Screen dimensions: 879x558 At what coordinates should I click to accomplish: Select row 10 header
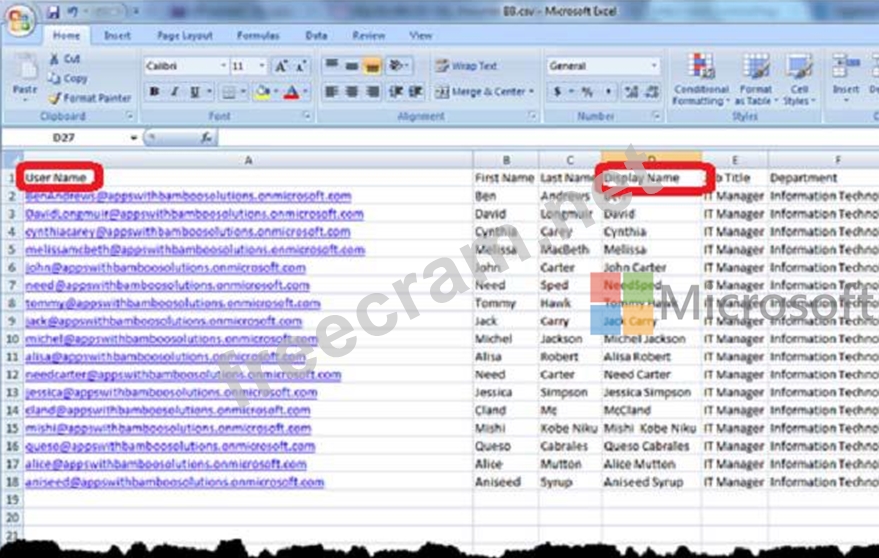point(12,339)
